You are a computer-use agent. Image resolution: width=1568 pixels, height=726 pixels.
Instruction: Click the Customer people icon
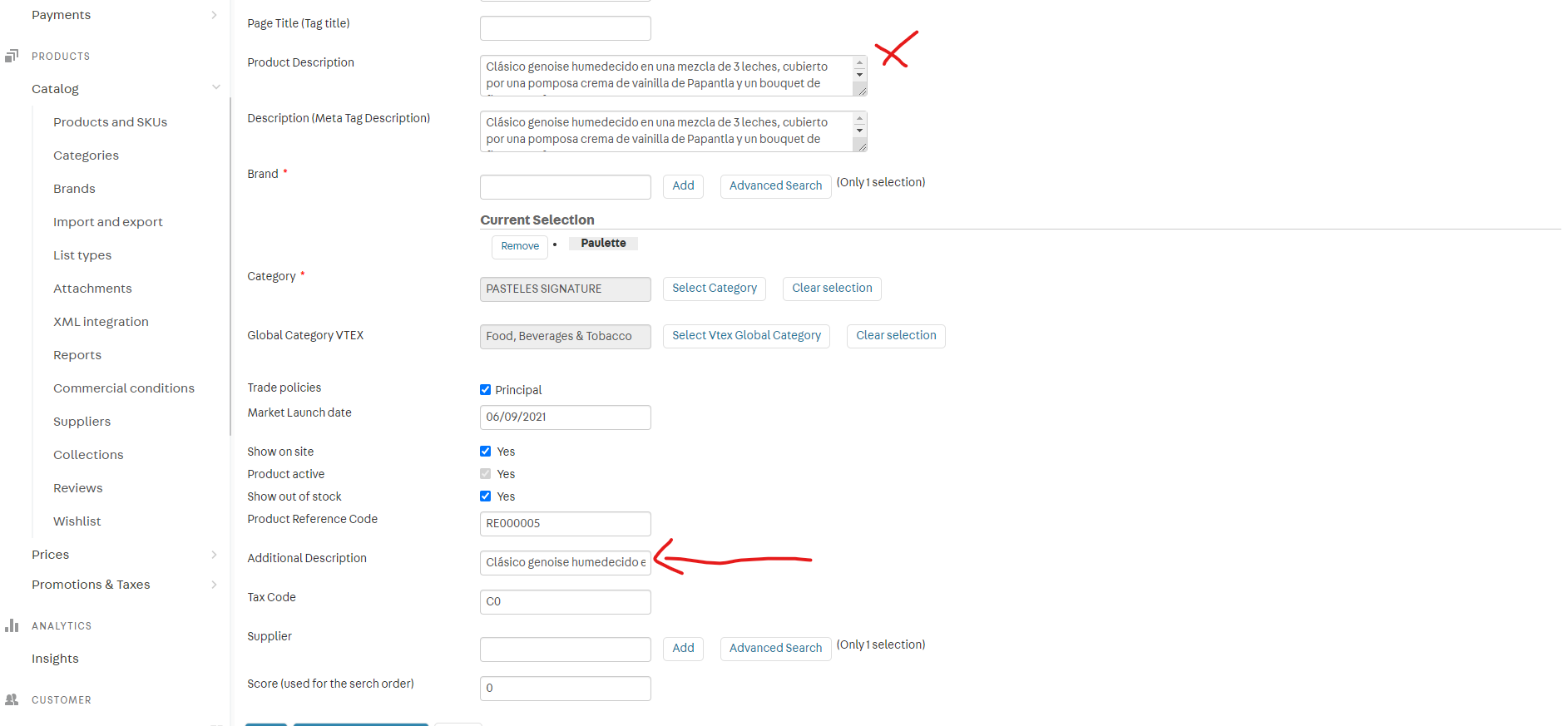[x=12, y=699]
